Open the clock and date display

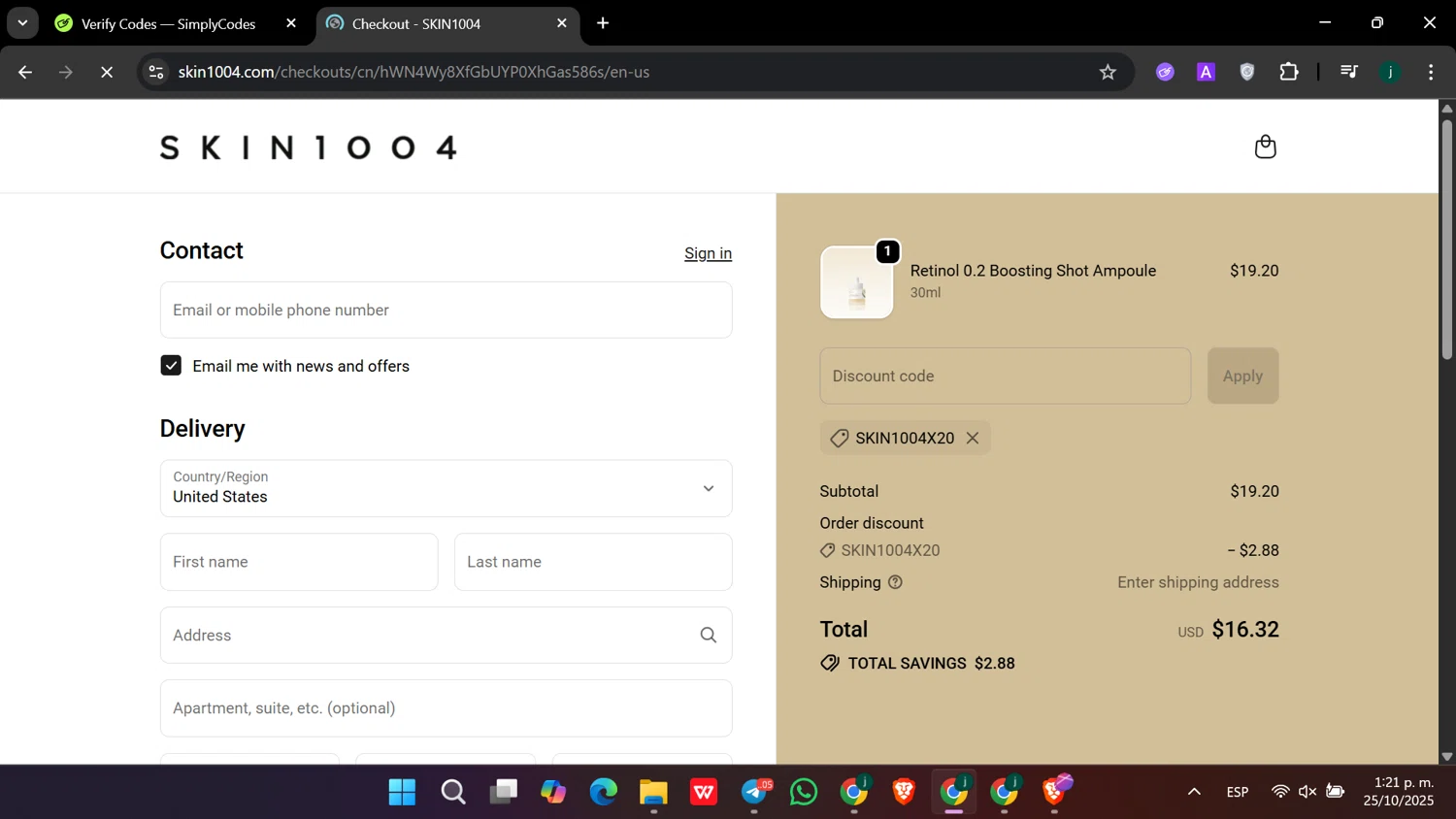(1398, 792)
